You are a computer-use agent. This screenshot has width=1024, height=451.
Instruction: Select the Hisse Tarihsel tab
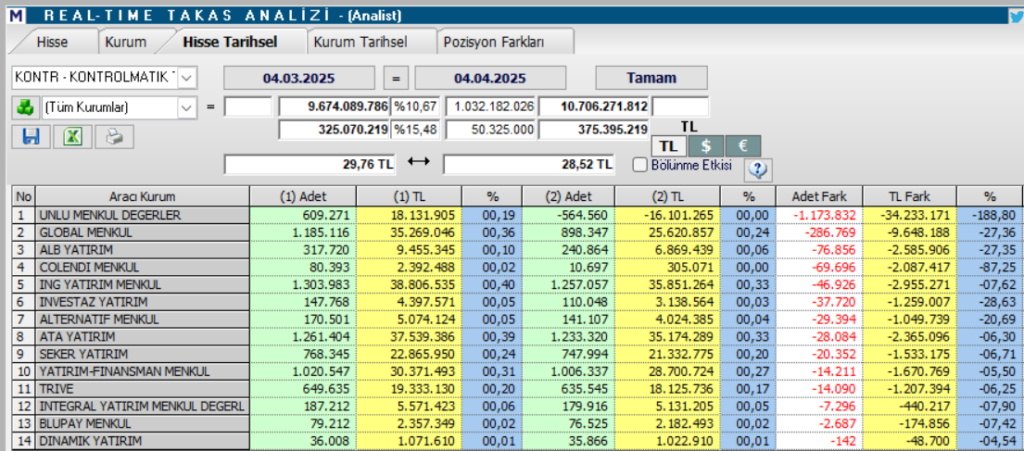click(x=230, y=42)
